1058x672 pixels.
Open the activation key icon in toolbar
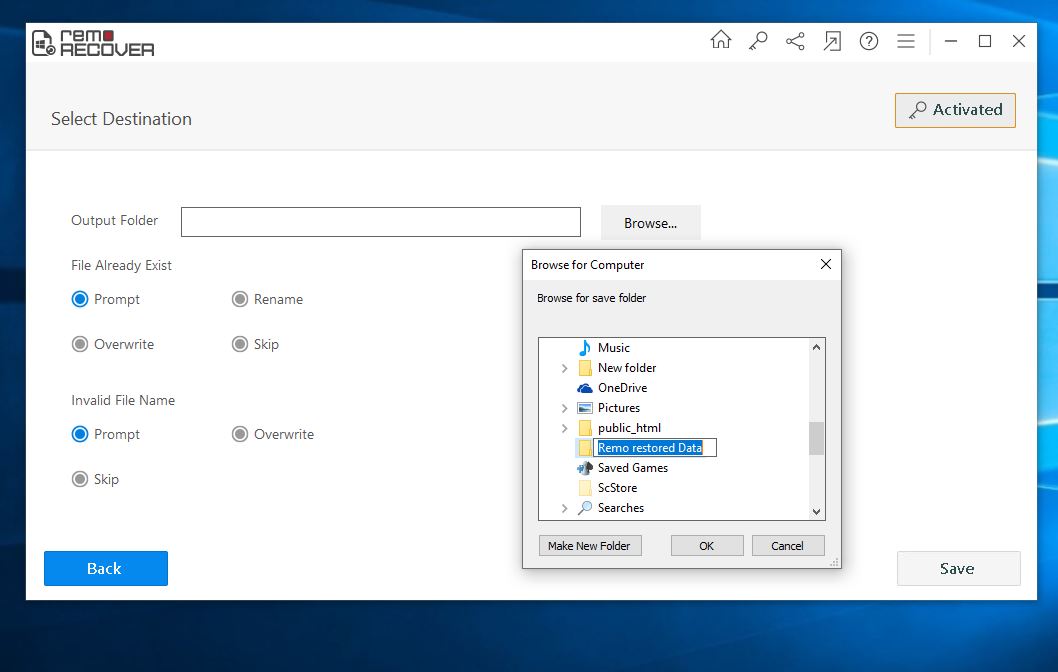click(758, 41)
